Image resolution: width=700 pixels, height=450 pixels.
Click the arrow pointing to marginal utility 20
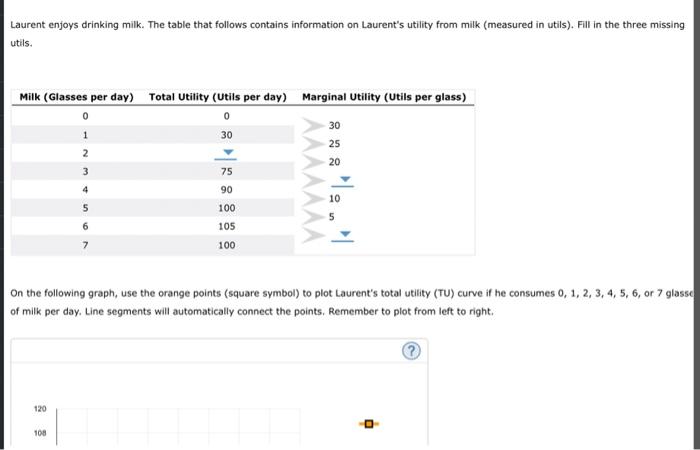313,162
